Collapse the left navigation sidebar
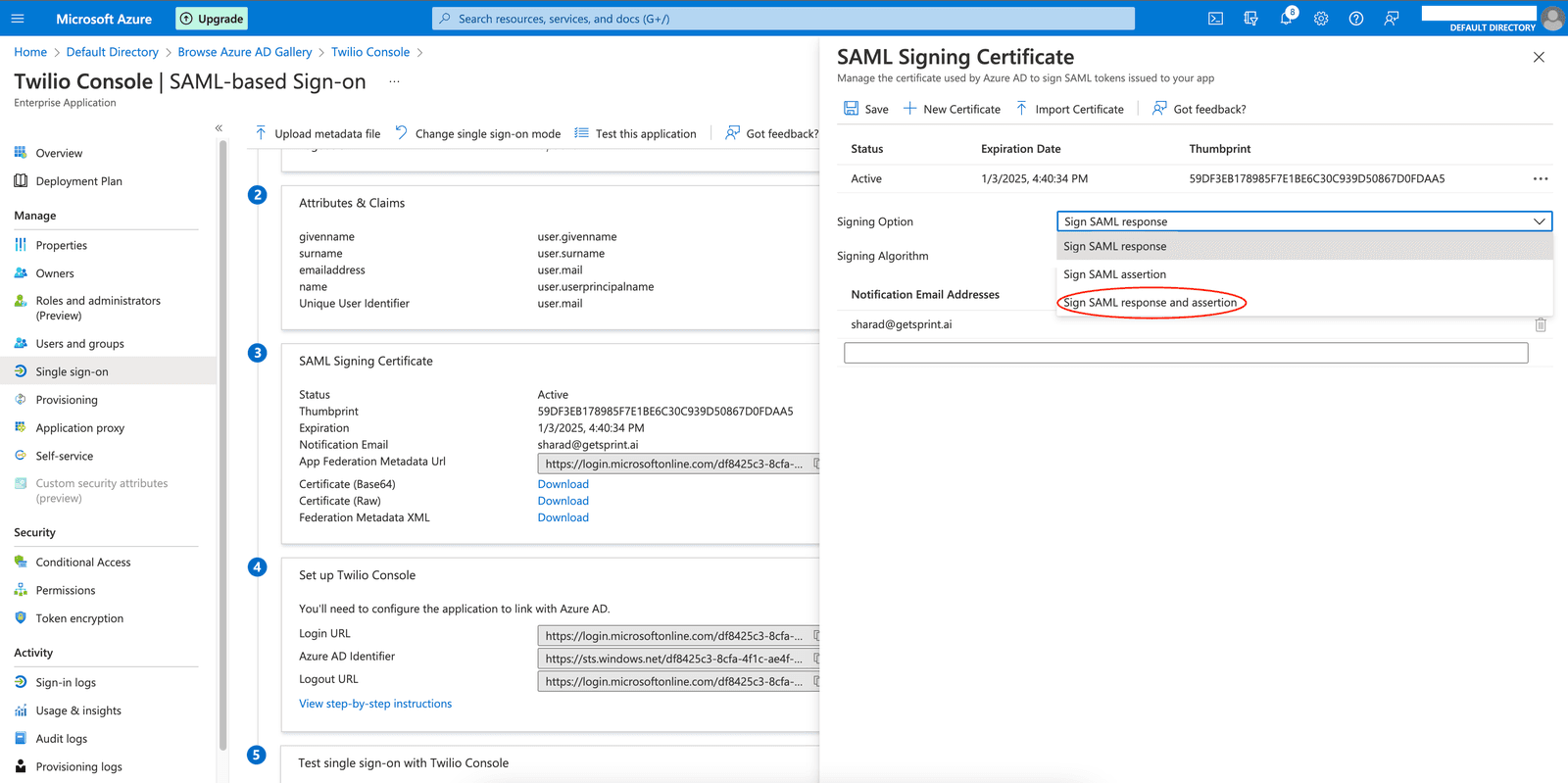This screenshot has width=1568, height=783. click(219, 128)
